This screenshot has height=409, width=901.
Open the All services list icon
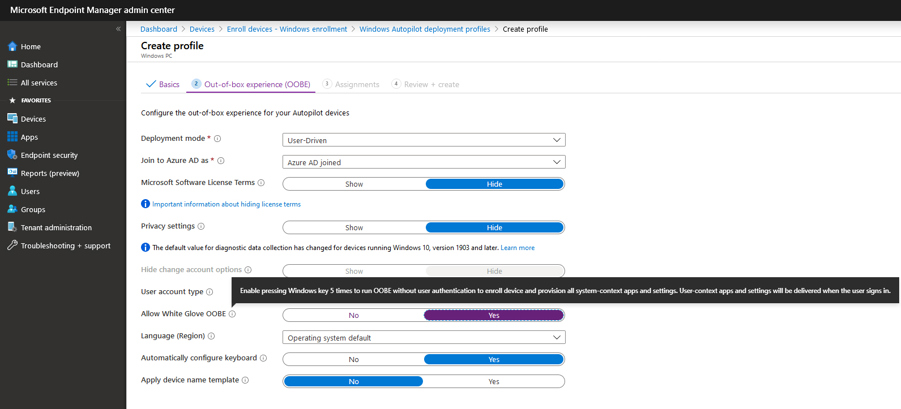12,83
